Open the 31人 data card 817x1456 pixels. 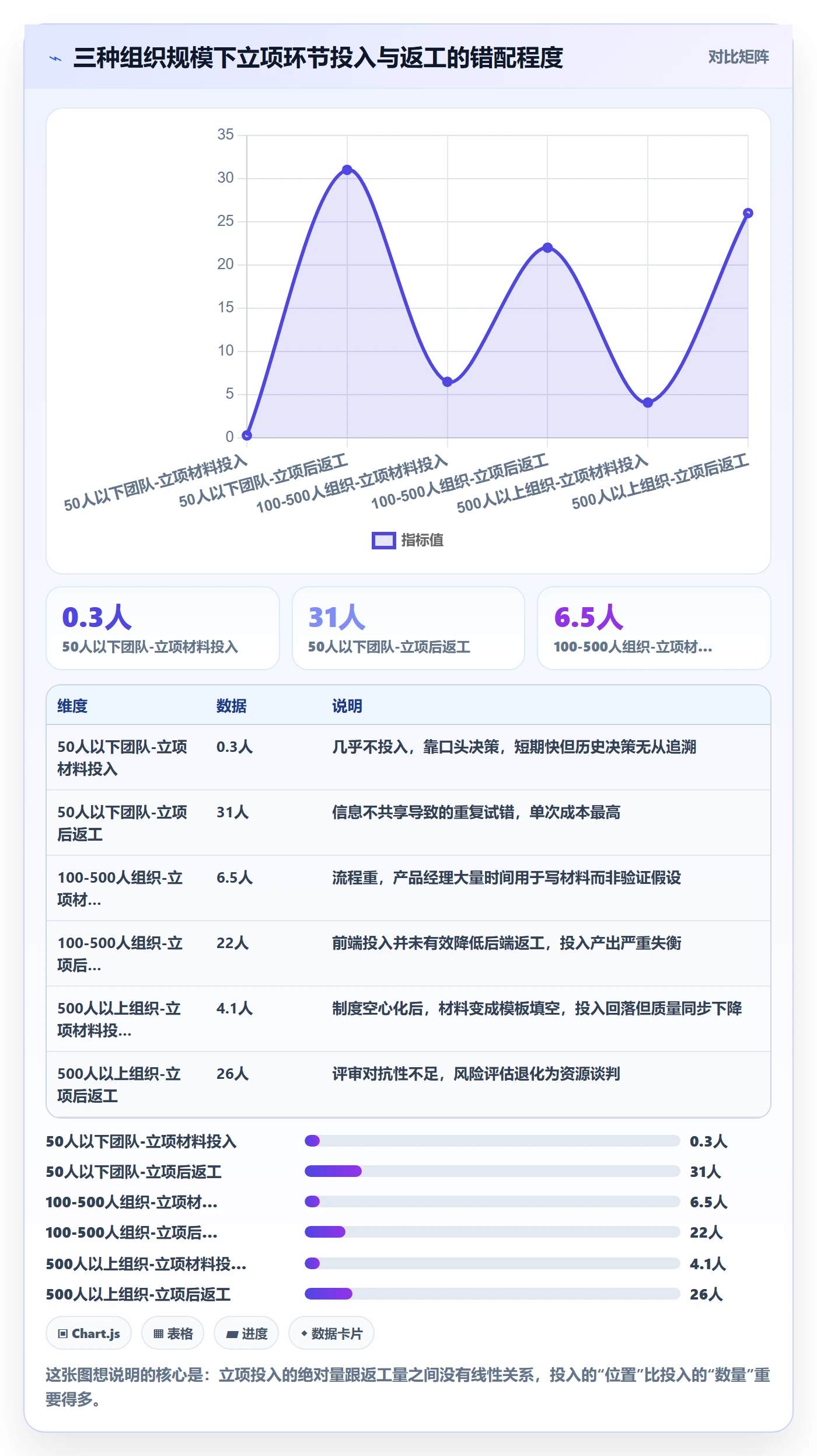[x=408, y=628]
